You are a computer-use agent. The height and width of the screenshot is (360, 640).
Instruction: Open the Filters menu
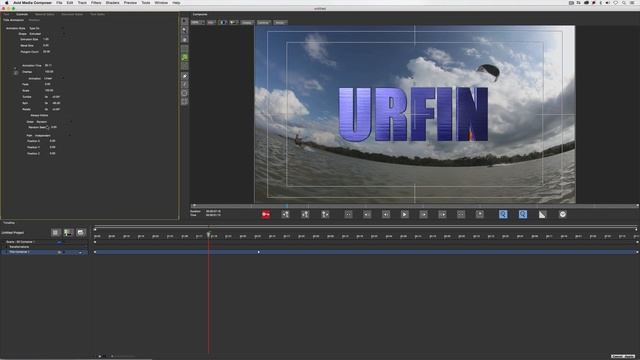pyautogui.click(x=96, y=3)
